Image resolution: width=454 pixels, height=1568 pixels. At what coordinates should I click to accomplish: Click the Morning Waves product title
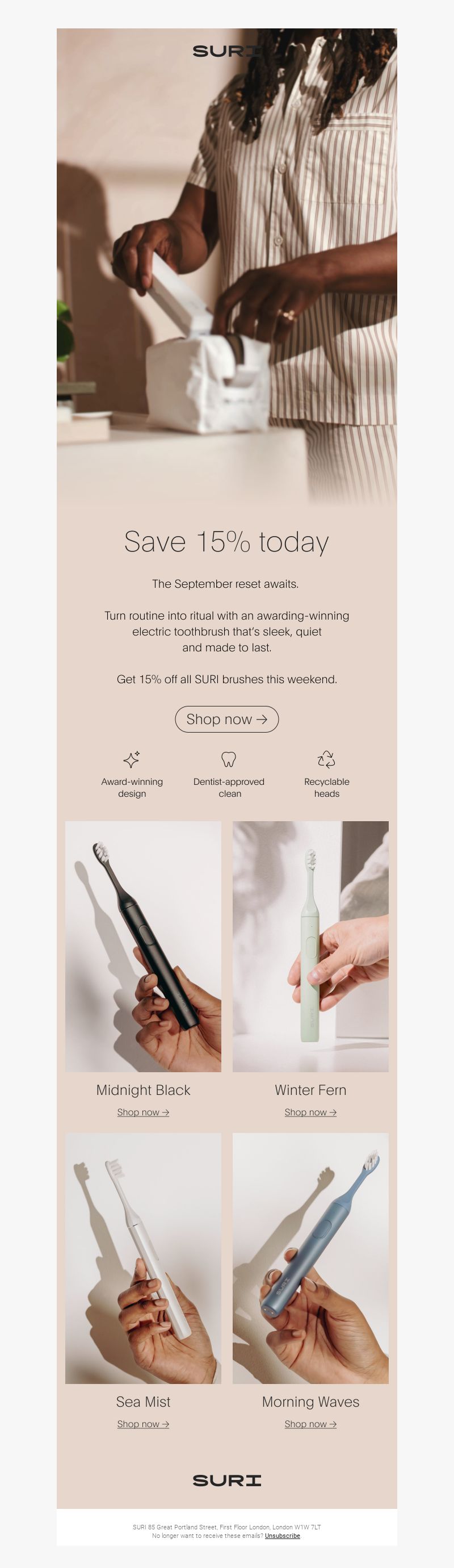(x=310, y=1402)
